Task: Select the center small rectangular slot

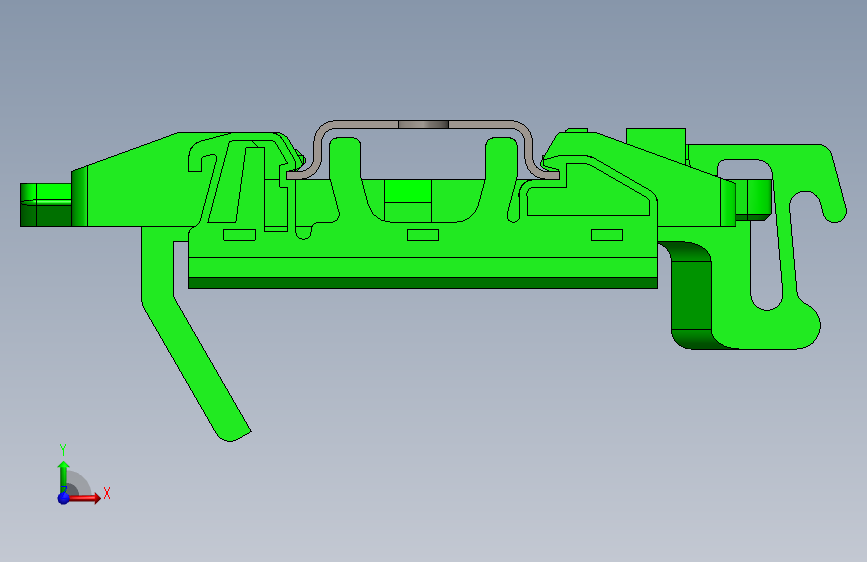Action: click(x=423, y=235)
